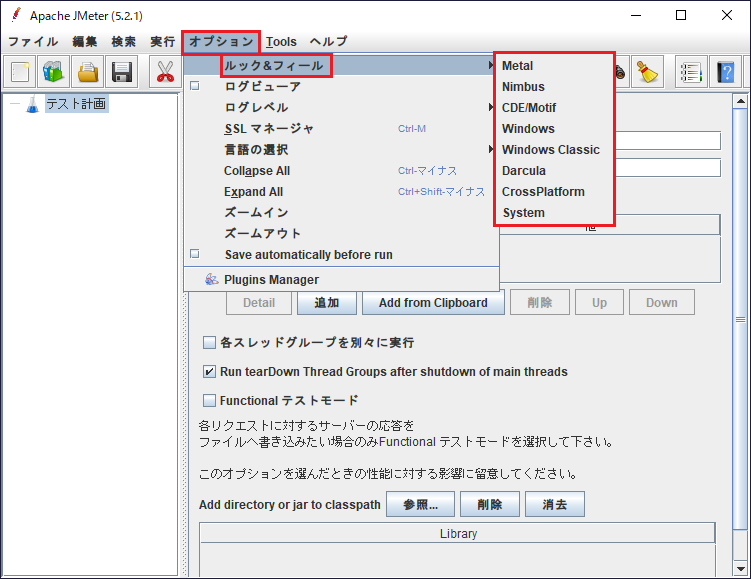The width and height of the screenshot is (751, 579).
Task: Choose Windows look and feel
Action: [554, 129]
